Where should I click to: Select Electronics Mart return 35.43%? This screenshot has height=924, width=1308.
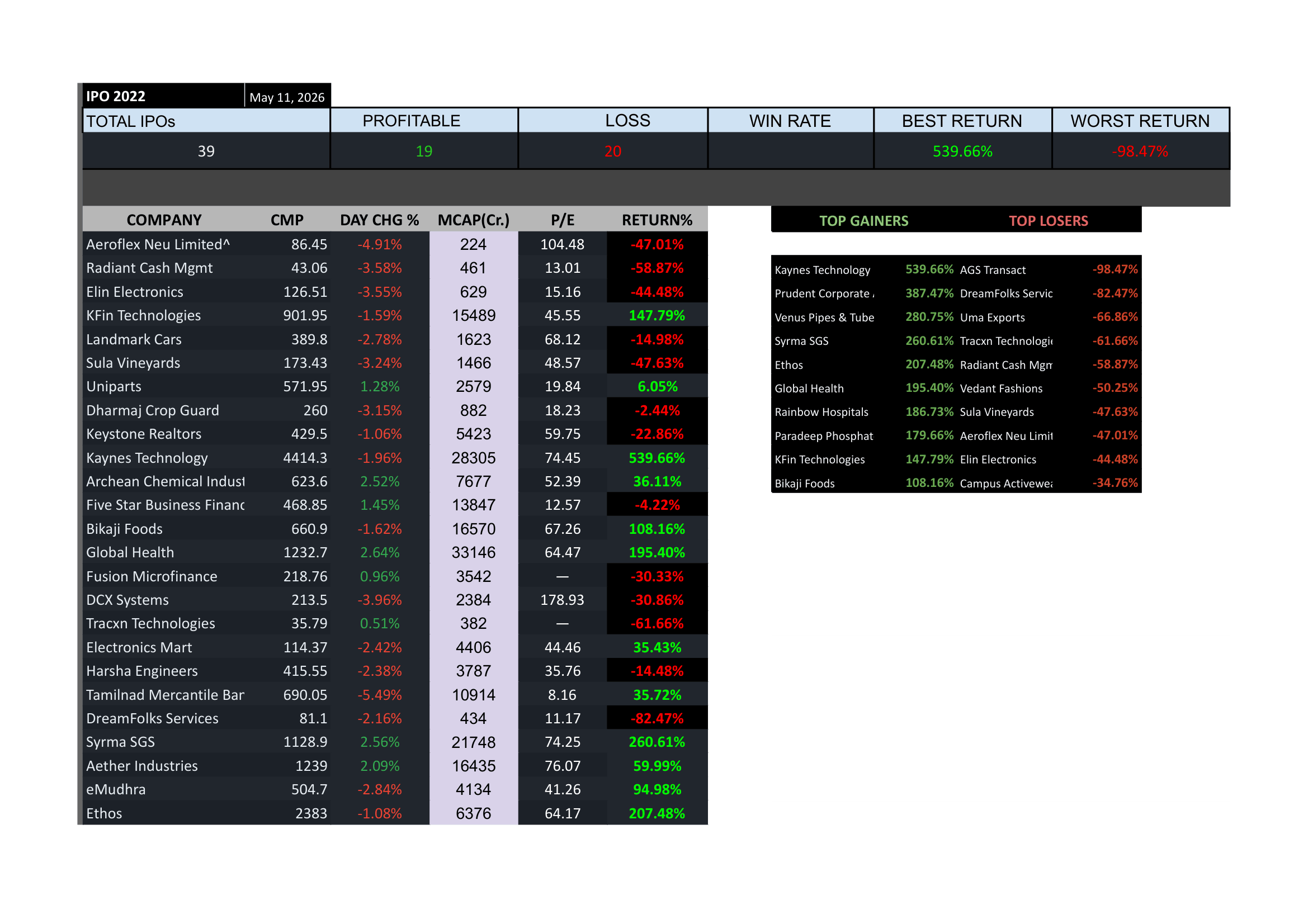click(x=657, y=647)
